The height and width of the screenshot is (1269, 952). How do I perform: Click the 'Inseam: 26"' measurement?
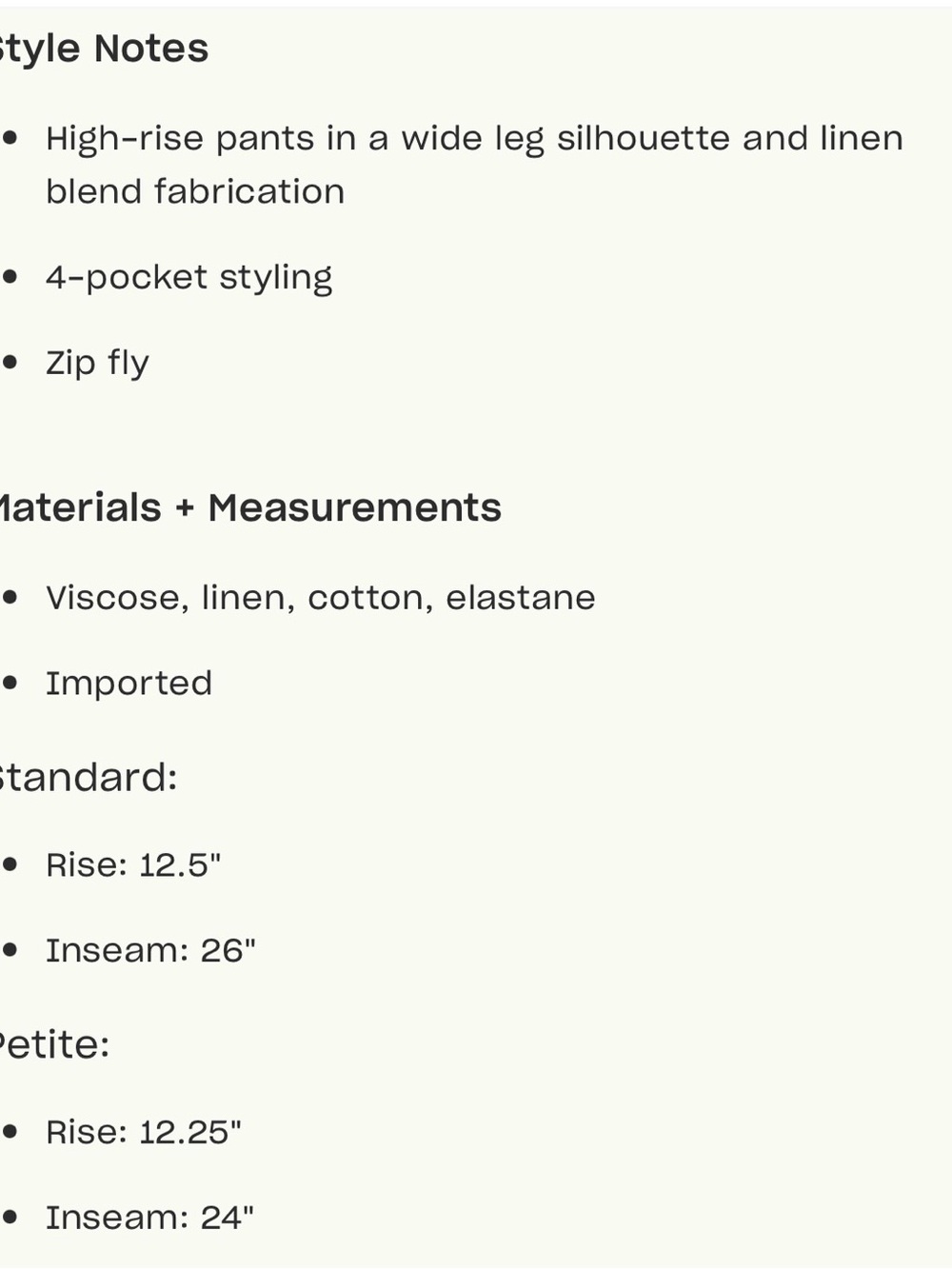[150, 951]
